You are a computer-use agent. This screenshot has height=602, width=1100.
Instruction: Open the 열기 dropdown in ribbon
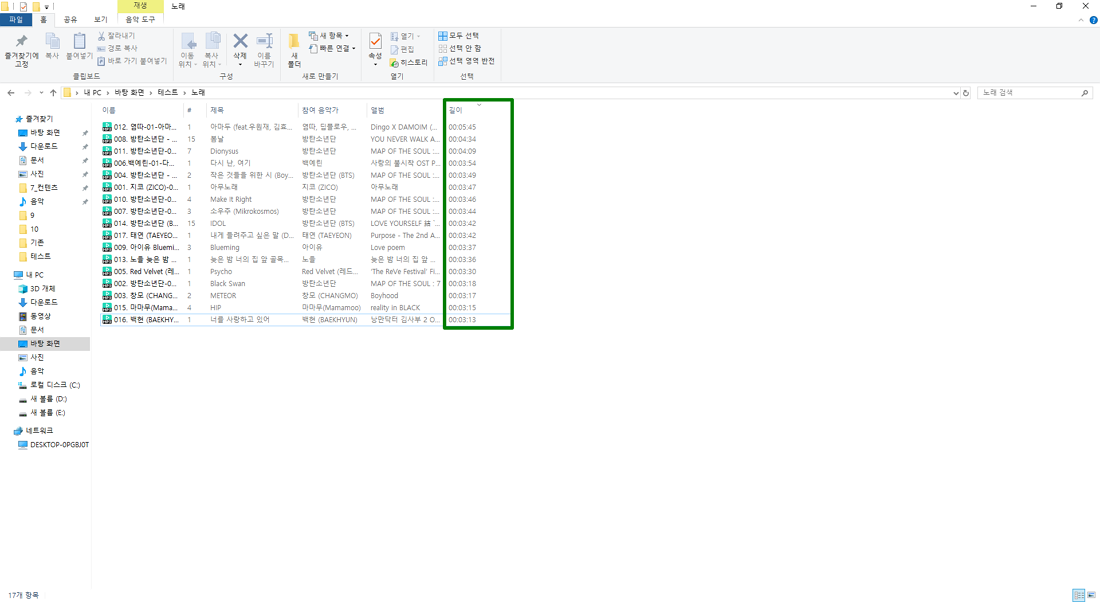point(405,36)
